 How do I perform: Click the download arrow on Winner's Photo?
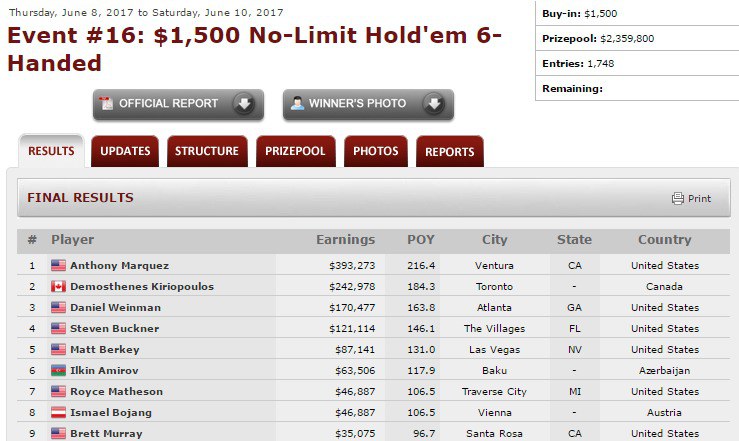click(x=433, y=104)
